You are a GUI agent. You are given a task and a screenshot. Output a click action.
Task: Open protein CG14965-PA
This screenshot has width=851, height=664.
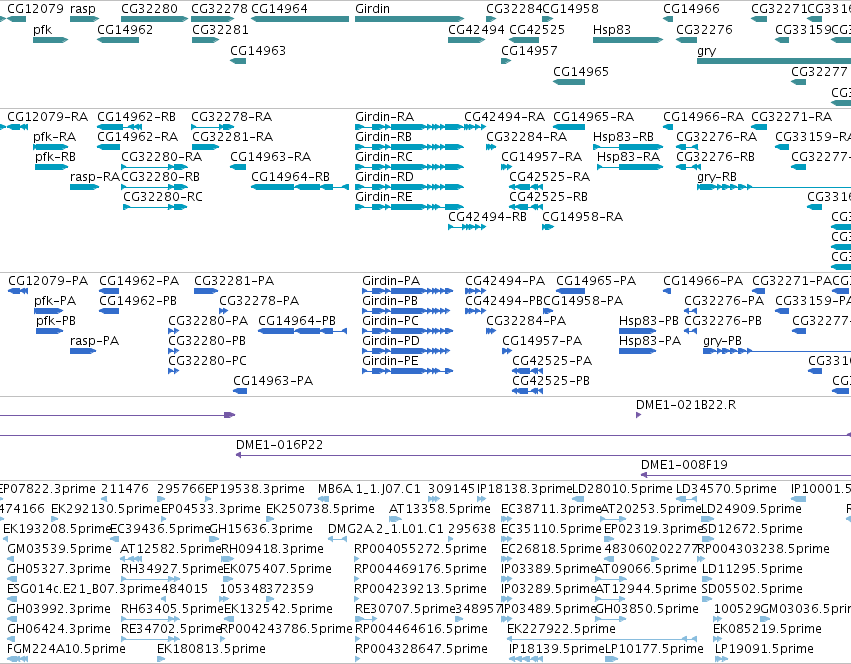click(596, 281)
